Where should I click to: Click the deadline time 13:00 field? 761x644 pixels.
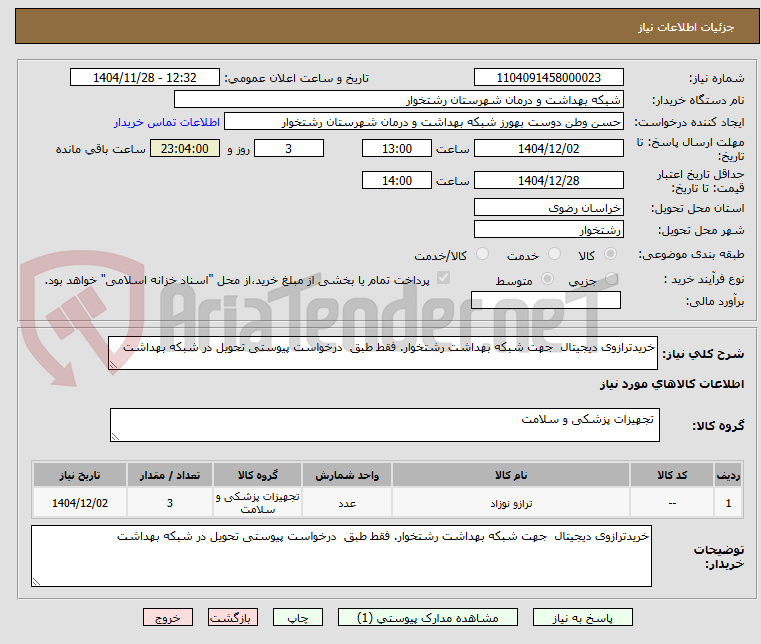tap(397, 148)
